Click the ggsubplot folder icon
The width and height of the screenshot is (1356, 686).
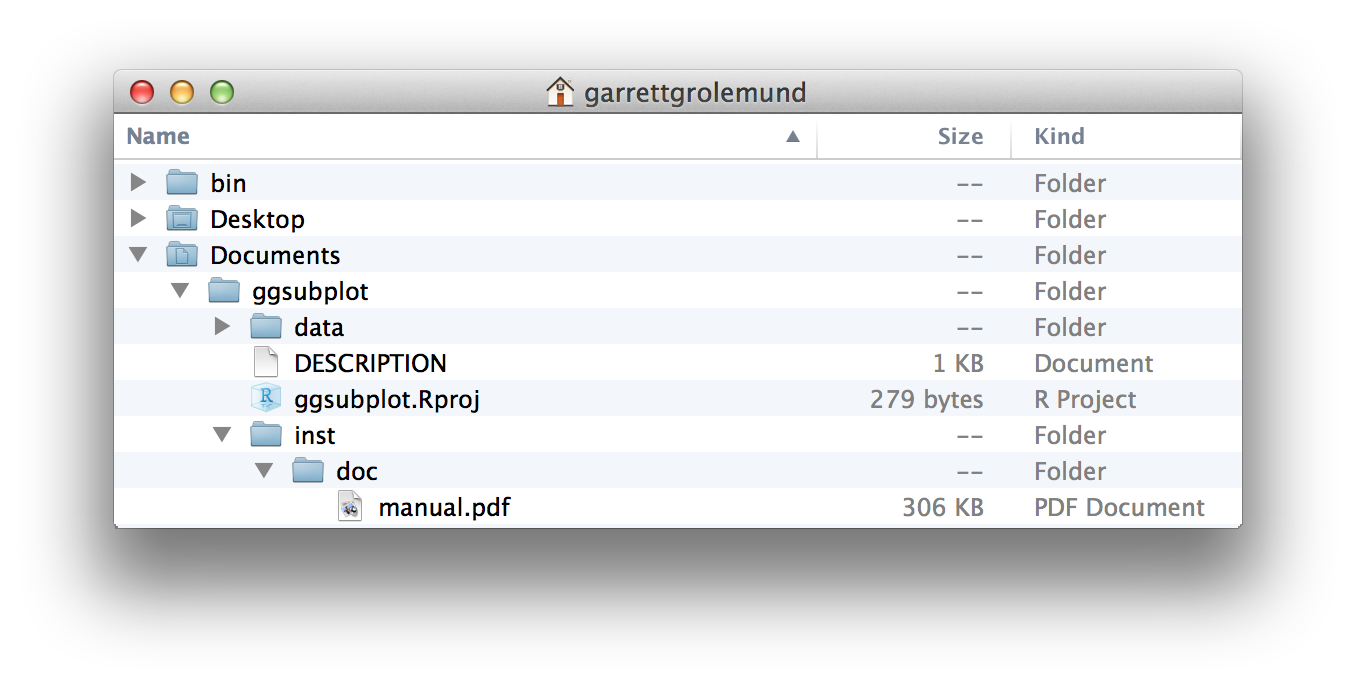[x=223, y=291]
